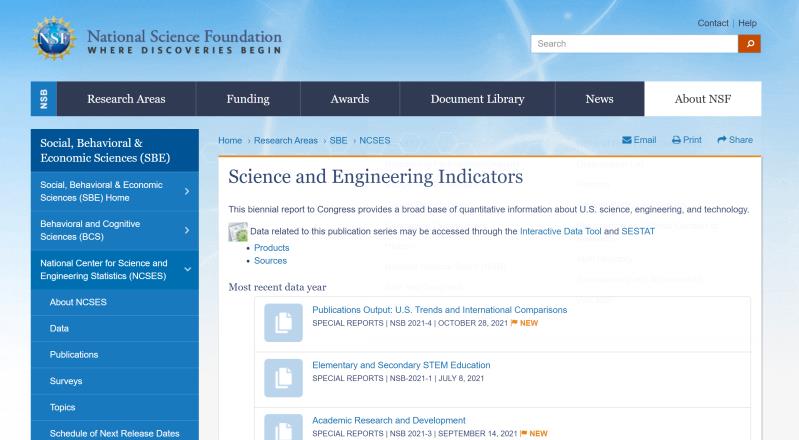Collapse the NCSES sidebar section chevron
The width and height of the screenshot is (799, 440).
pos(187,269)
